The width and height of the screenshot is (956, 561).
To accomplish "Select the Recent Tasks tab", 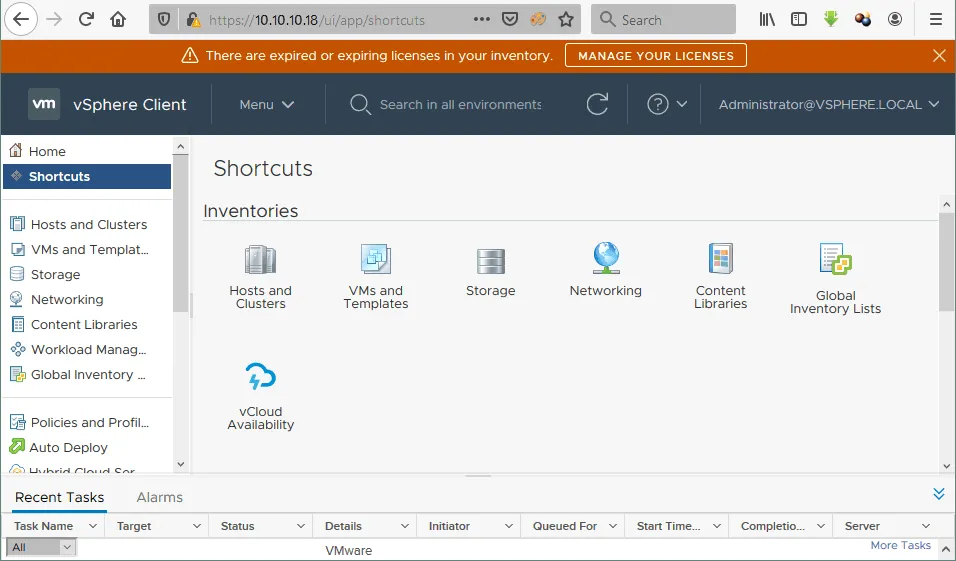I will coord(59,497).
